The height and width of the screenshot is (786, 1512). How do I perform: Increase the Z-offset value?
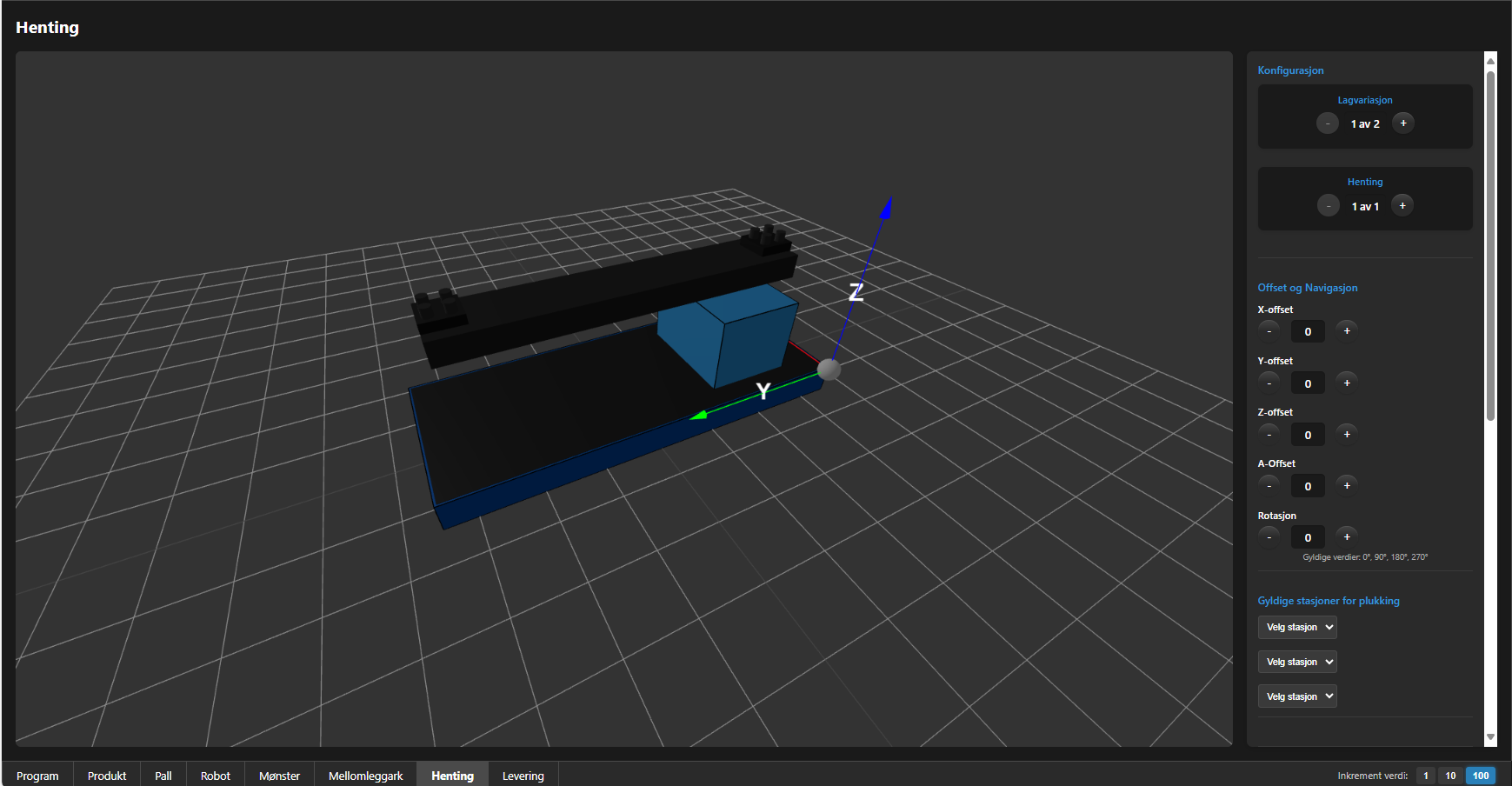point(1347,435)
